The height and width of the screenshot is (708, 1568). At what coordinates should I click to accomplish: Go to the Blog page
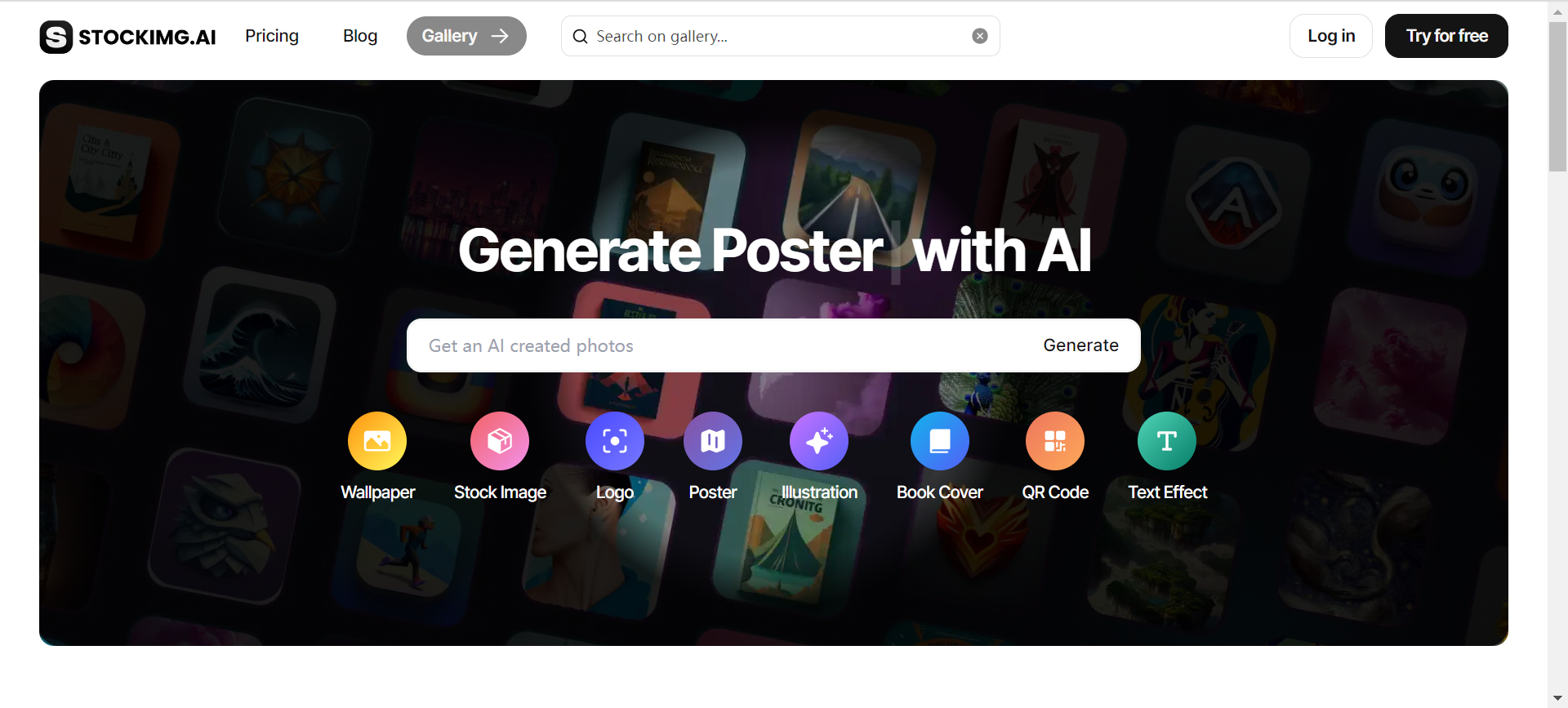360,36
